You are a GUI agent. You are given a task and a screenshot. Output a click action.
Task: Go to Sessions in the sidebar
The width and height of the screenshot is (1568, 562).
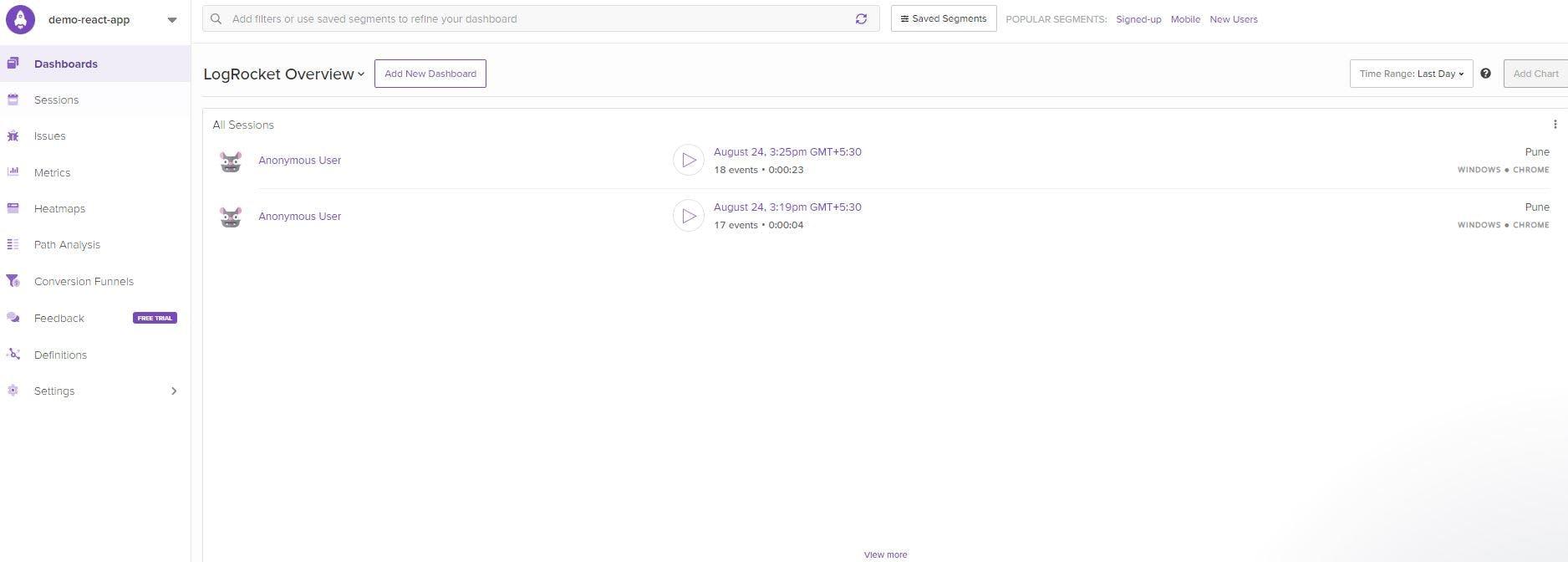click(56, 100)
